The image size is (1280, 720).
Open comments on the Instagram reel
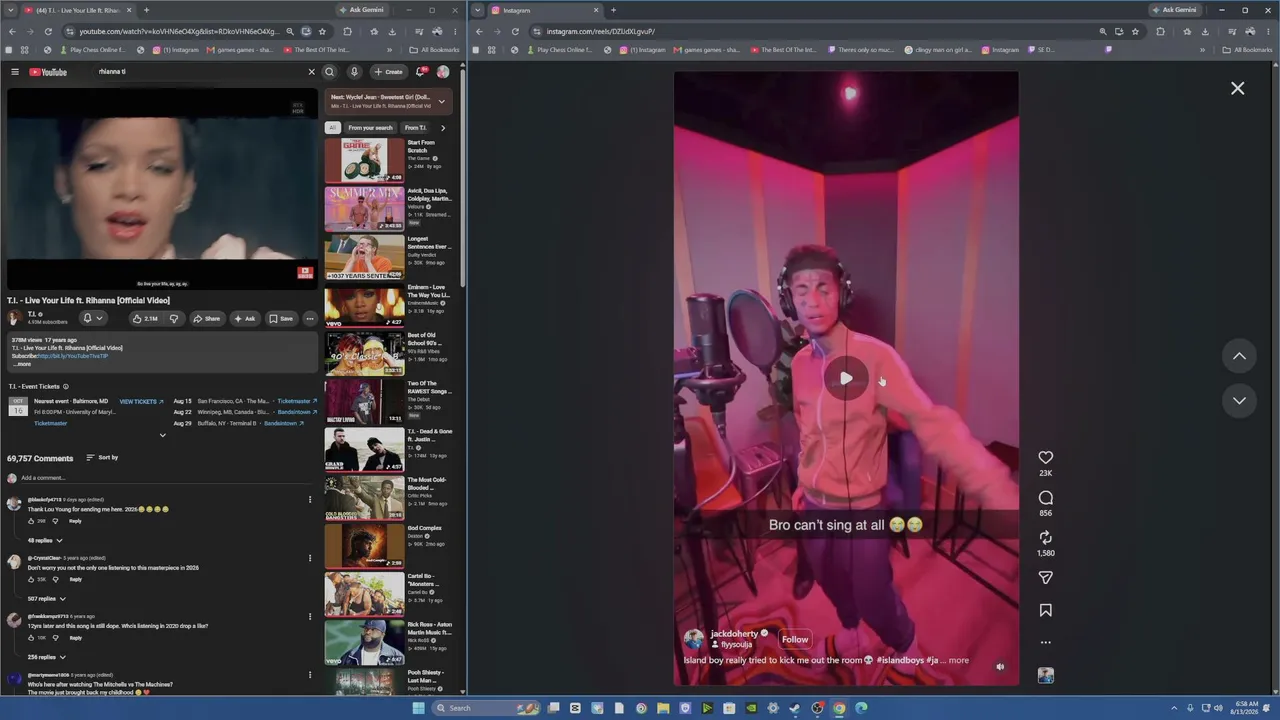pos(1046,498)
